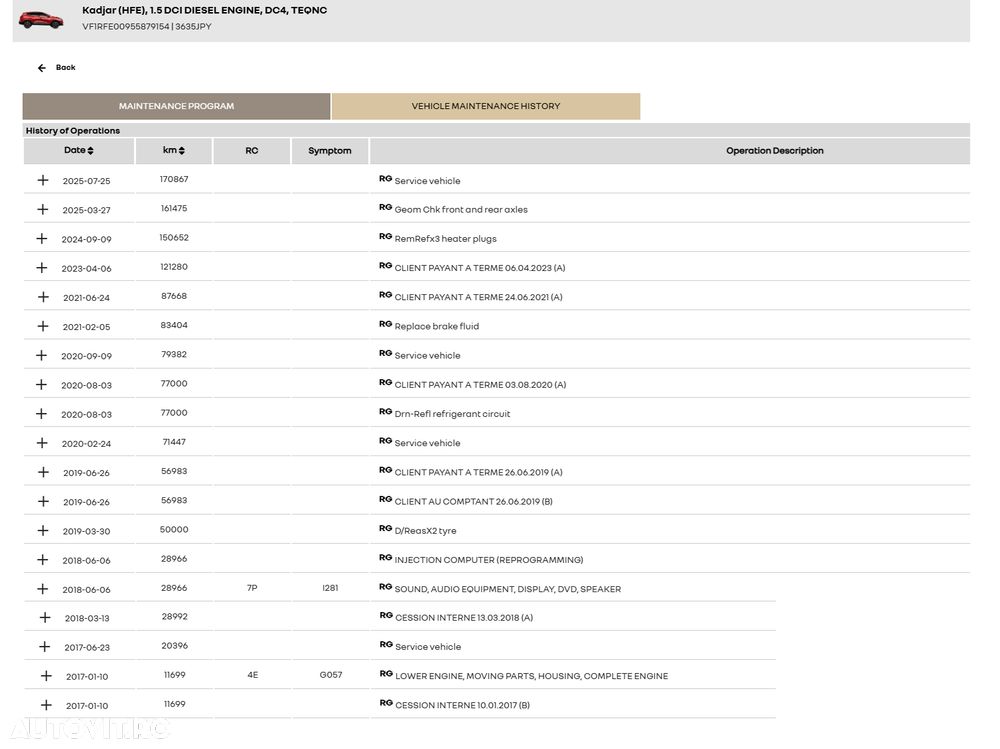
Task: Click the red Kadjar vehicle thumbnail
Action: (40, 19)
